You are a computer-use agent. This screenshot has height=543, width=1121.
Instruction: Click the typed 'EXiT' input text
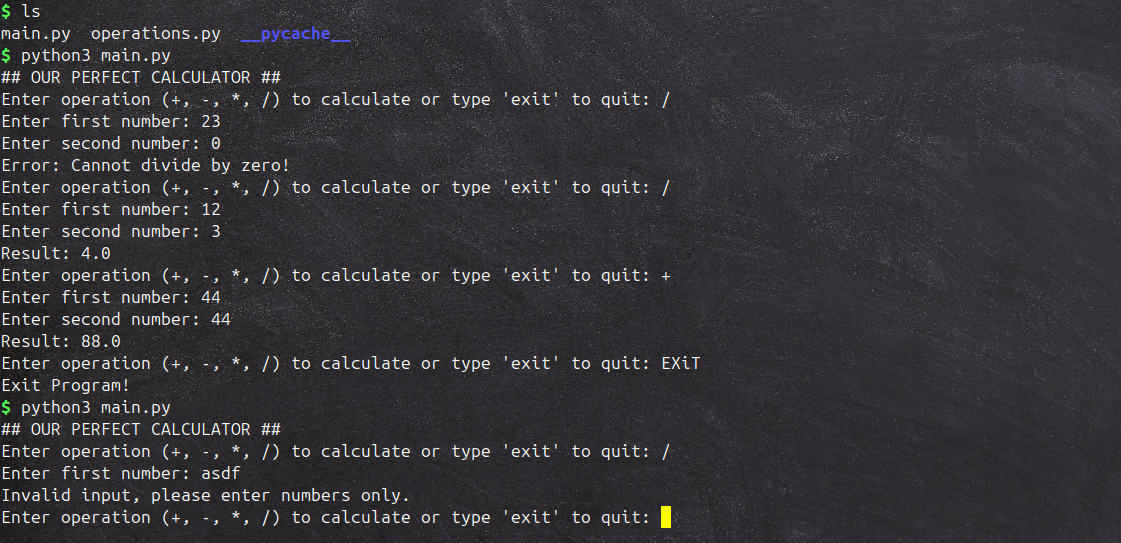681,363
